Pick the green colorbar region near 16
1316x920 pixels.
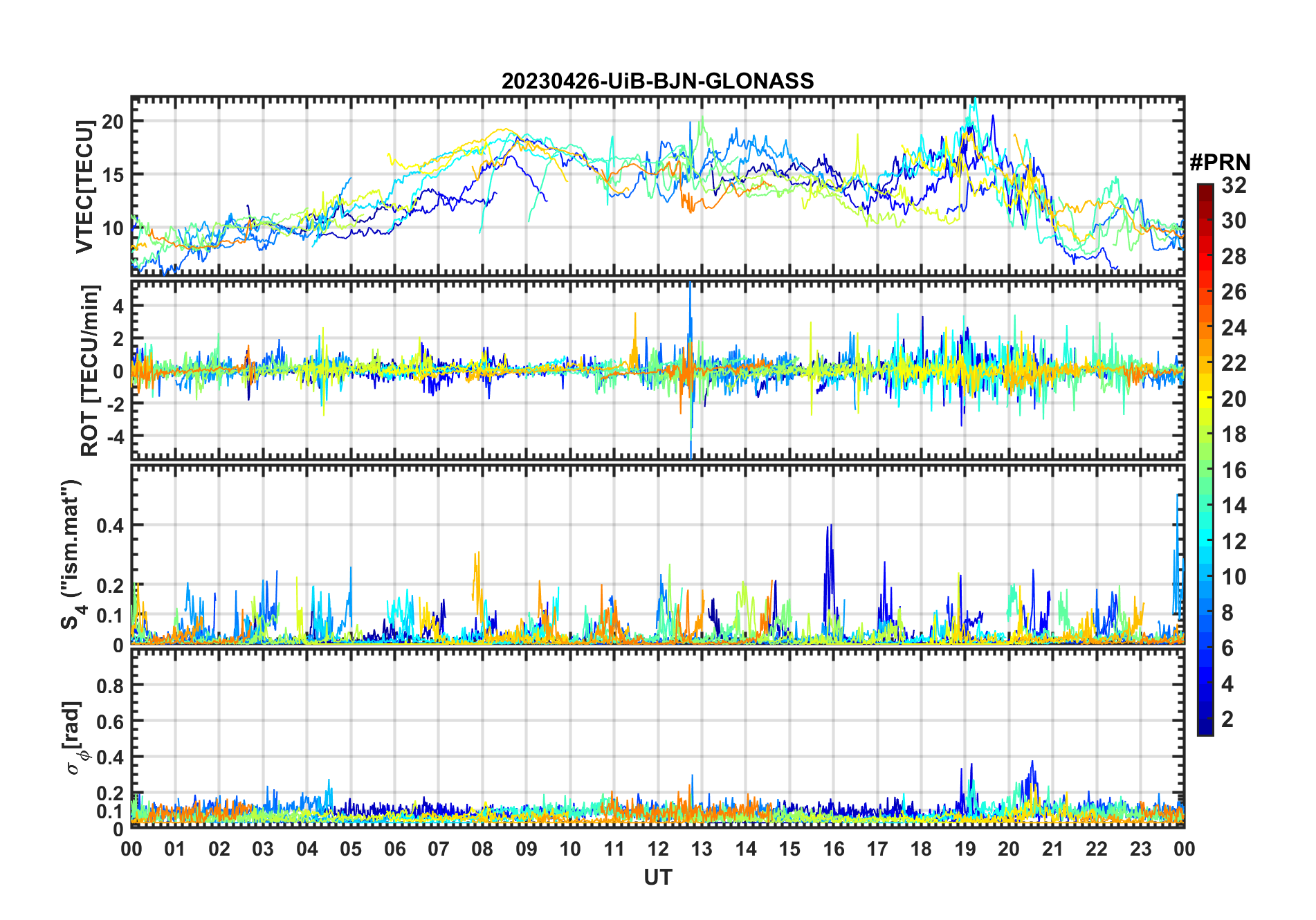click(1205, 470)
